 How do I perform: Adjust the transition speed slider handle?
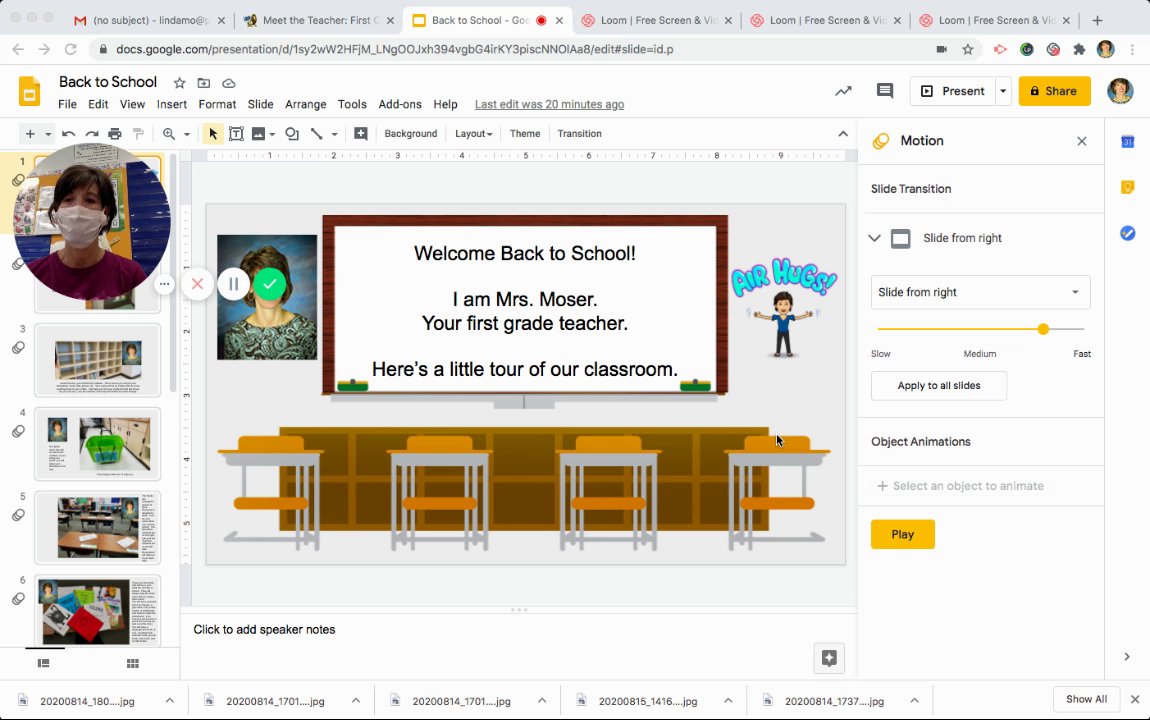tap(1043, 329)
